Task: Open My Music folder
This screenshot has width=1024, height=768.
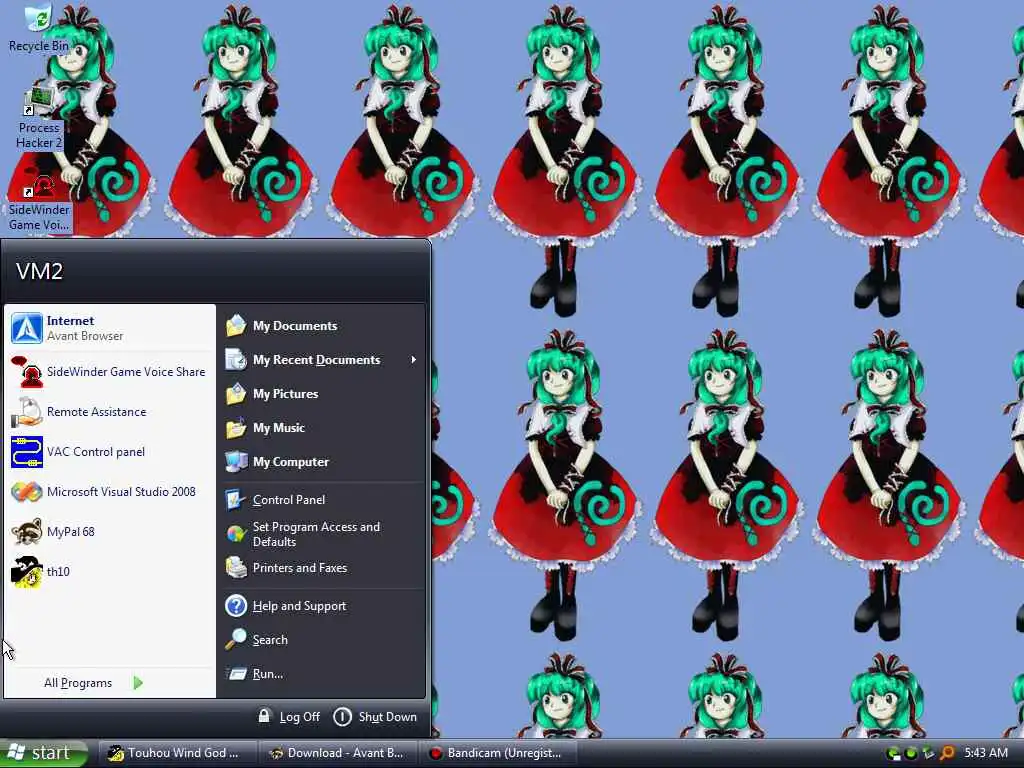Action: tap(322, 428)
